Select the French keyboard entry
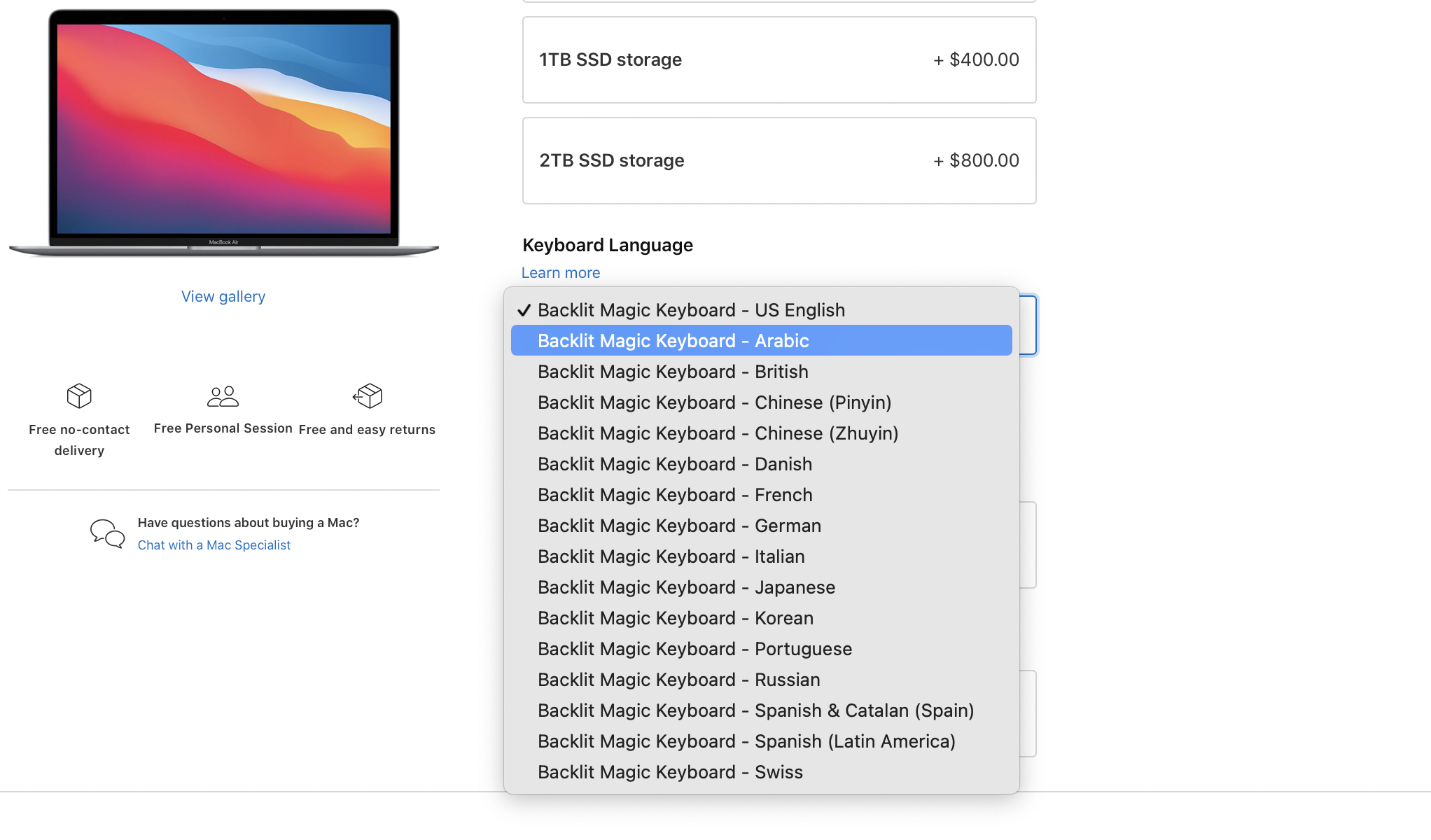 click(x=674, y=495)
